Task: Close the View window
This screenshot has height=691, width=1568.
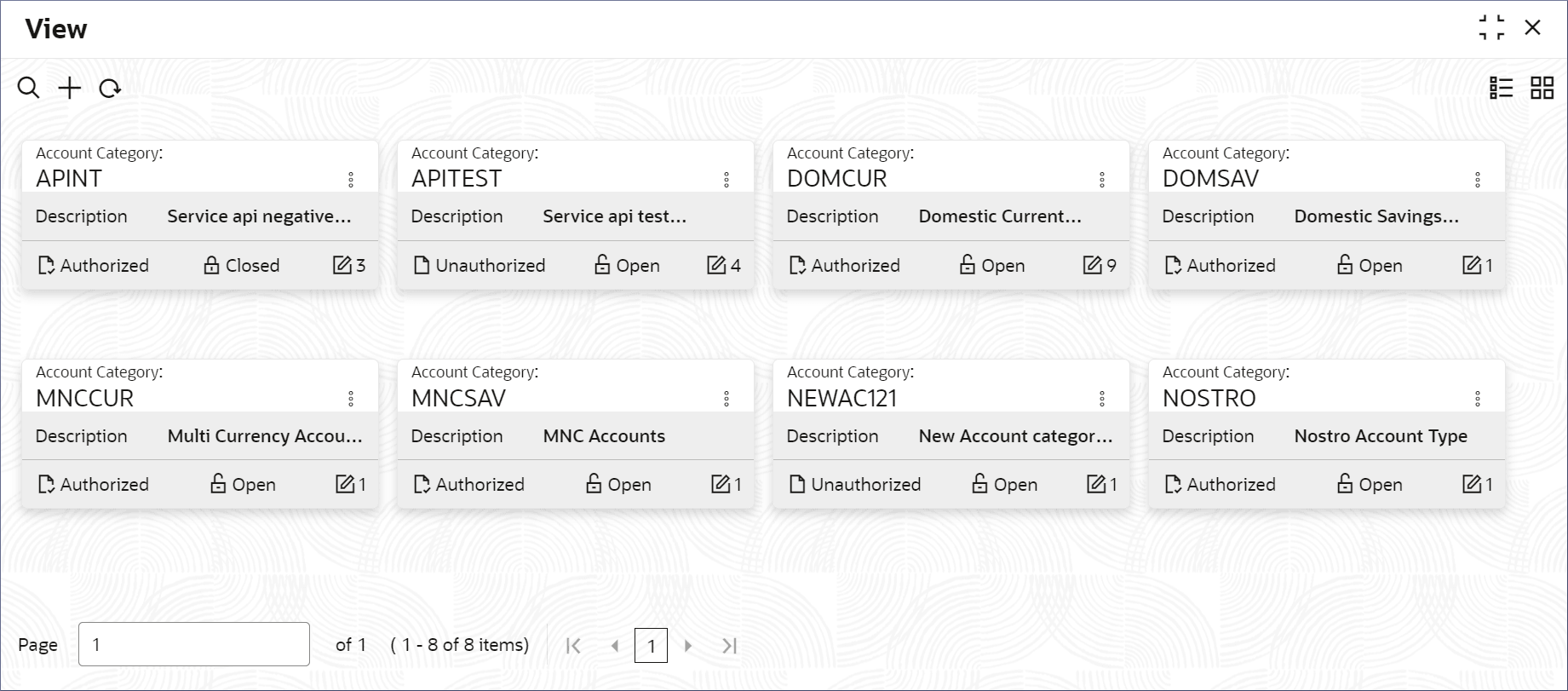Action: coord(1533,27)
